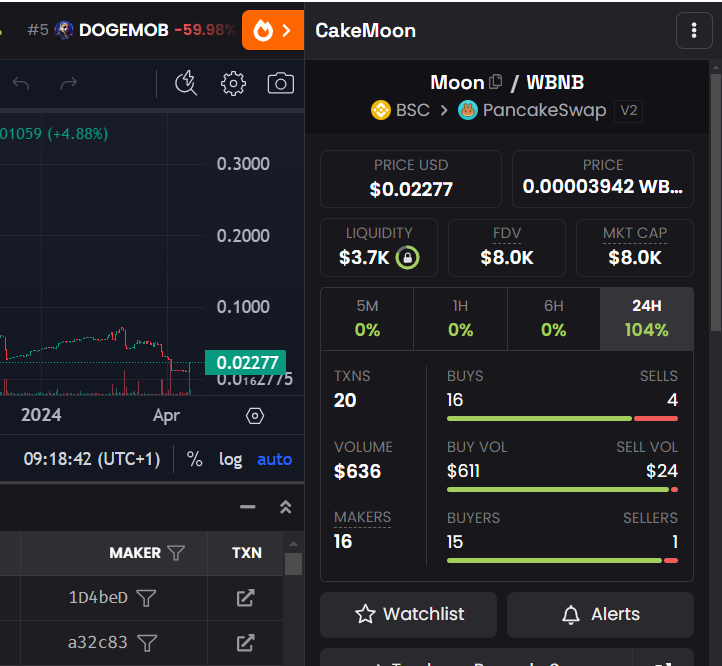Open chart settings gear
This screenshot has width=722, height=666.
[x=233, y=83]
